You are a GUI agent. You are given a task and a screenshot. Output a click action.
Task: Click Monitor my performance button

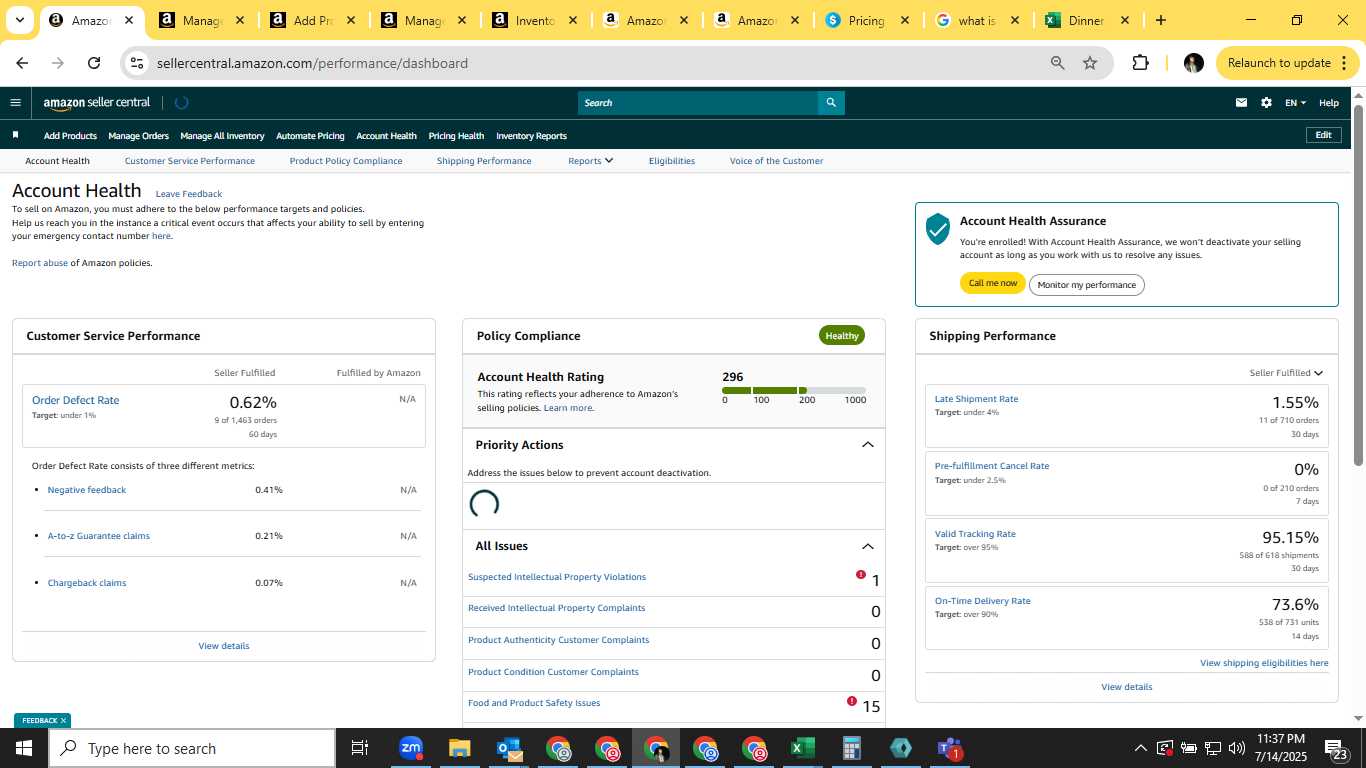click(x=1087, y=284)
